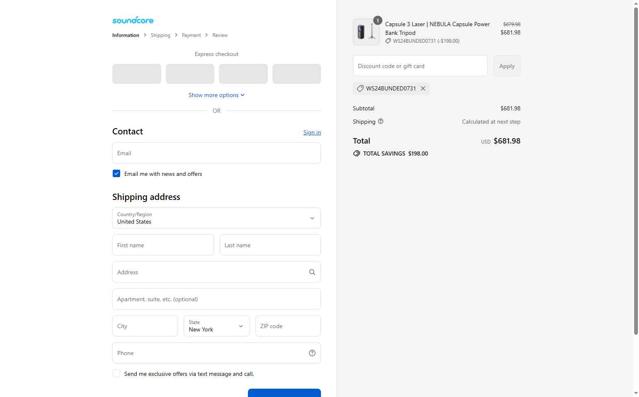Click the soundcore logo

133,20
